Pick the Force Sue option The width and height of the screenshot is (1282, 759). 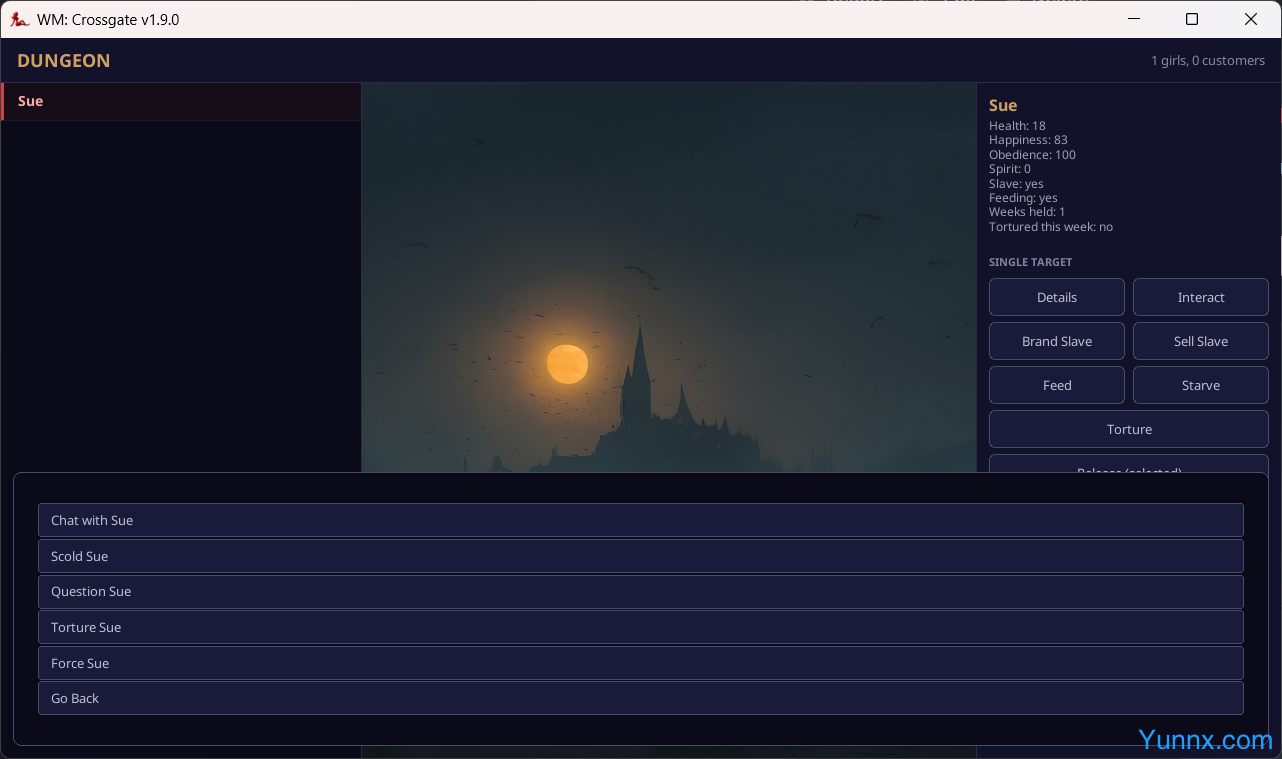pos(640,663)
